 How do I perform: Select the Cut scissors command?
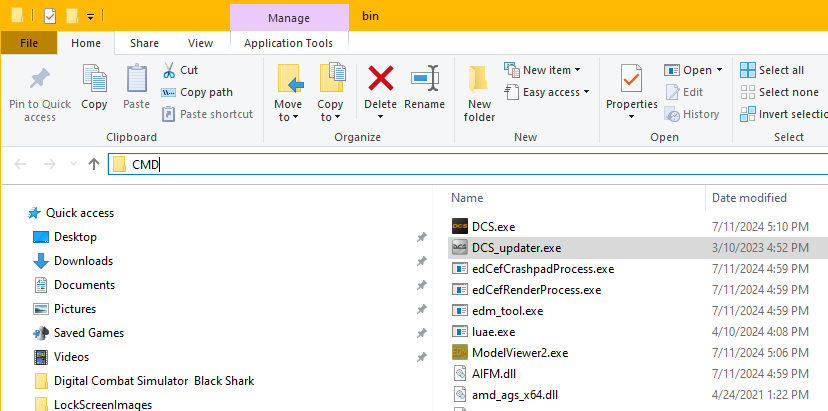180,70
